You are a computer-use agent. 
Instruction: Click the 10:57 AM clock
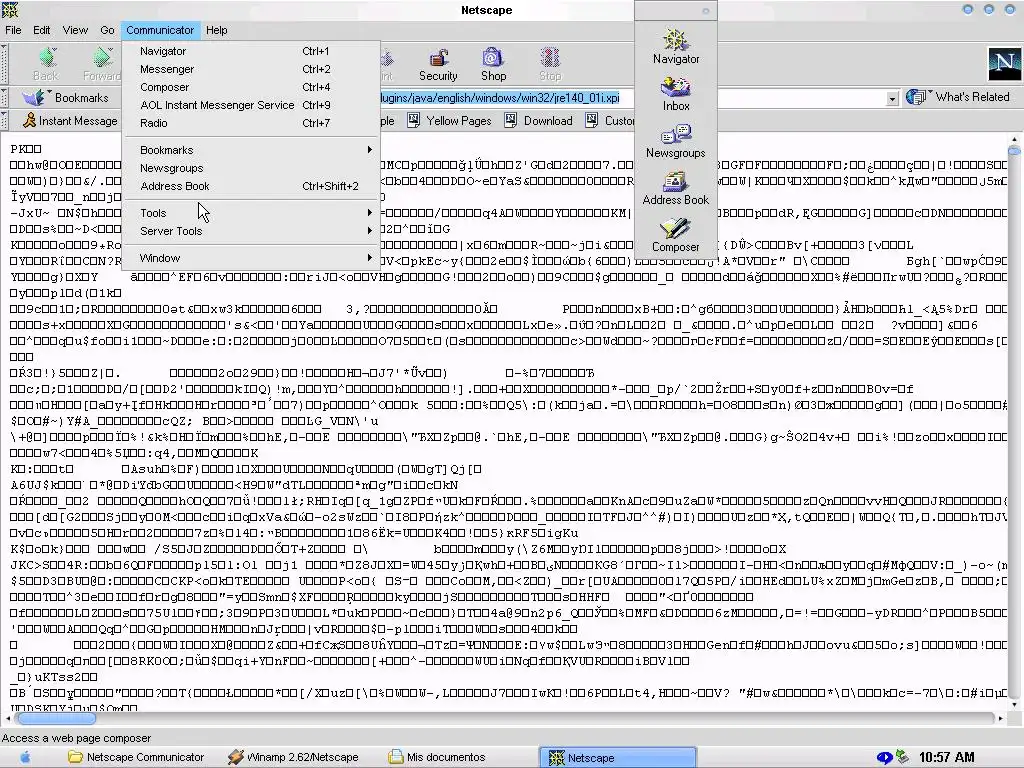[946, 758]
